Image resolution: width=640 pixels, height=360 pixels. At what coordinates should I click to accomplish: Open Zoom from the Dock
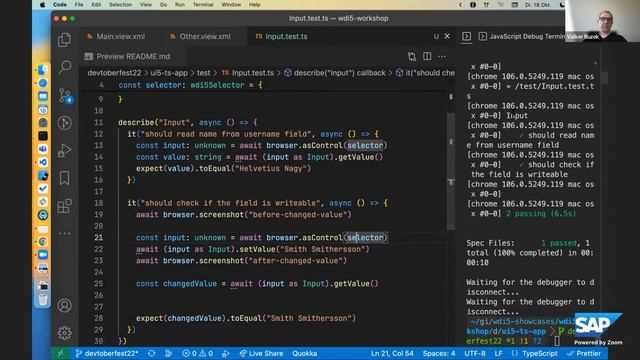click(43, 255)
